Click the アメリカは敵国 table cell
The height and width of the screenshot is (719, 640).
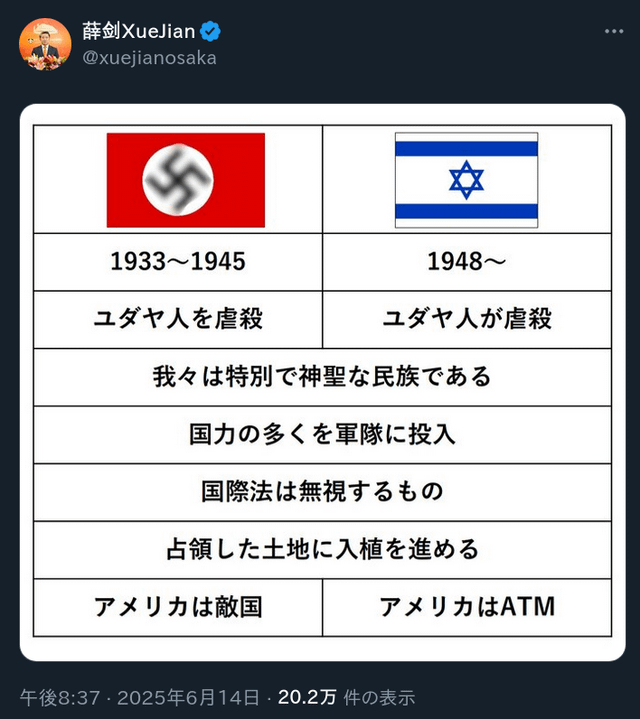(x=178, y=607)
